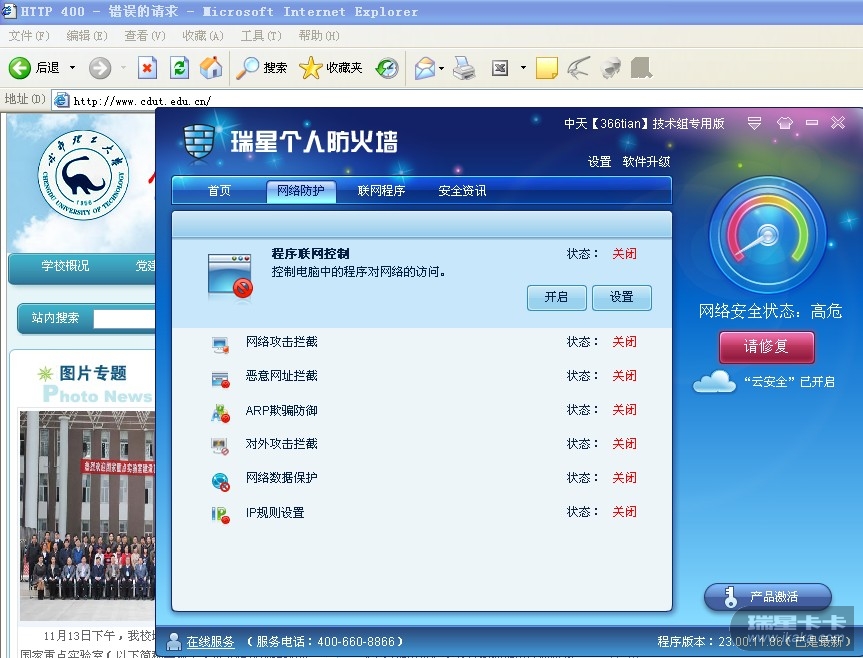Stop page loading with red X icon
Viewport: 863px width, 658px height.
147,68
